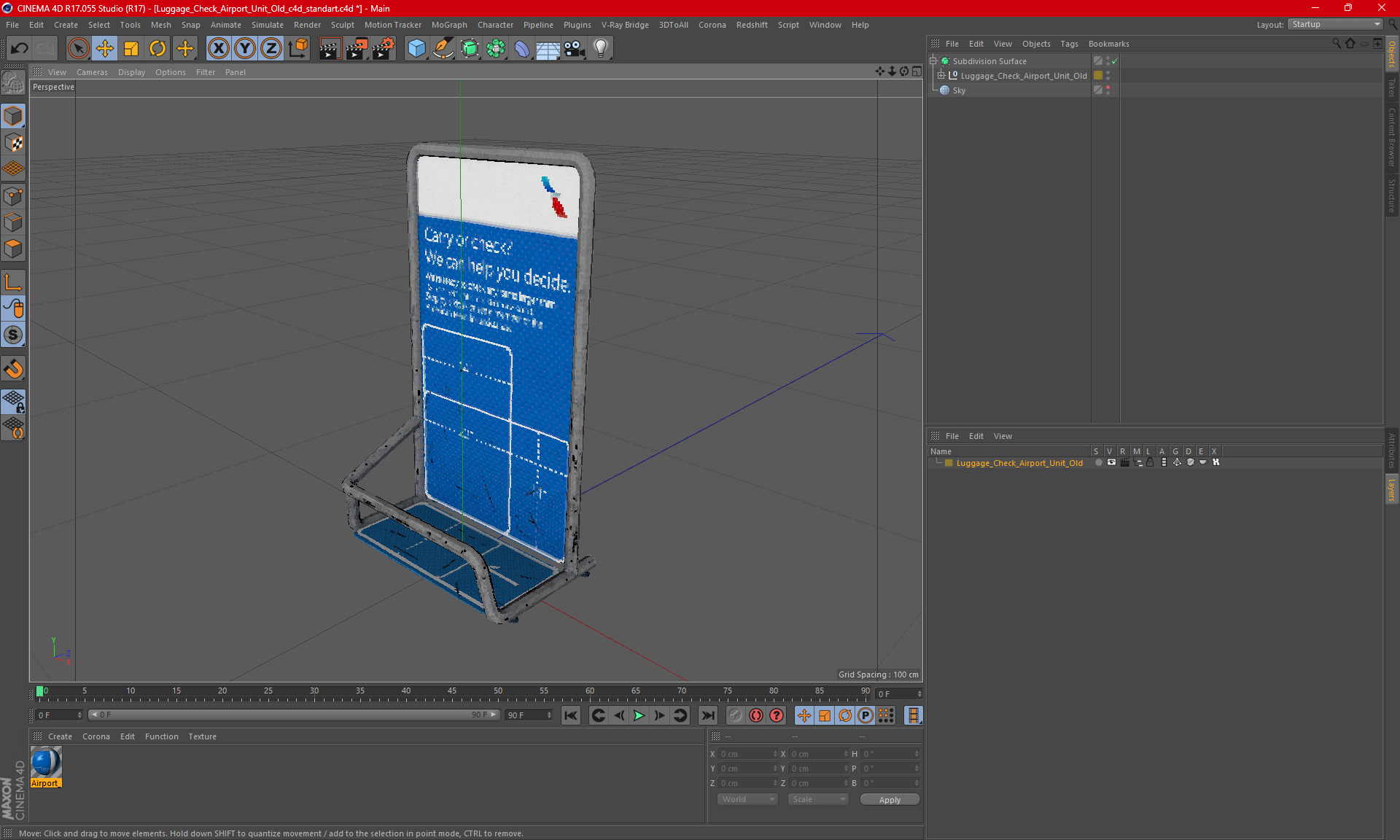Select the Move tool in toolbar
Viewport: 1400px width, 840px height.
105,48
